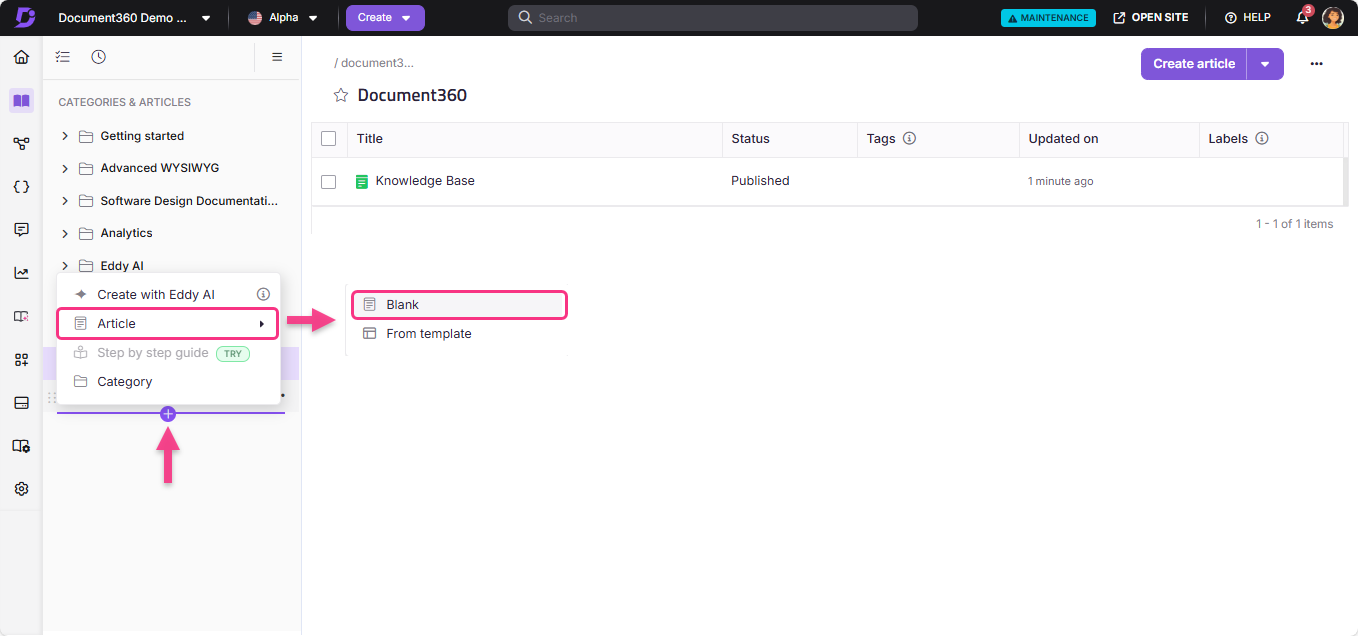
Task: Toggle the favorite star next to Document360
Action: [340, 94]
